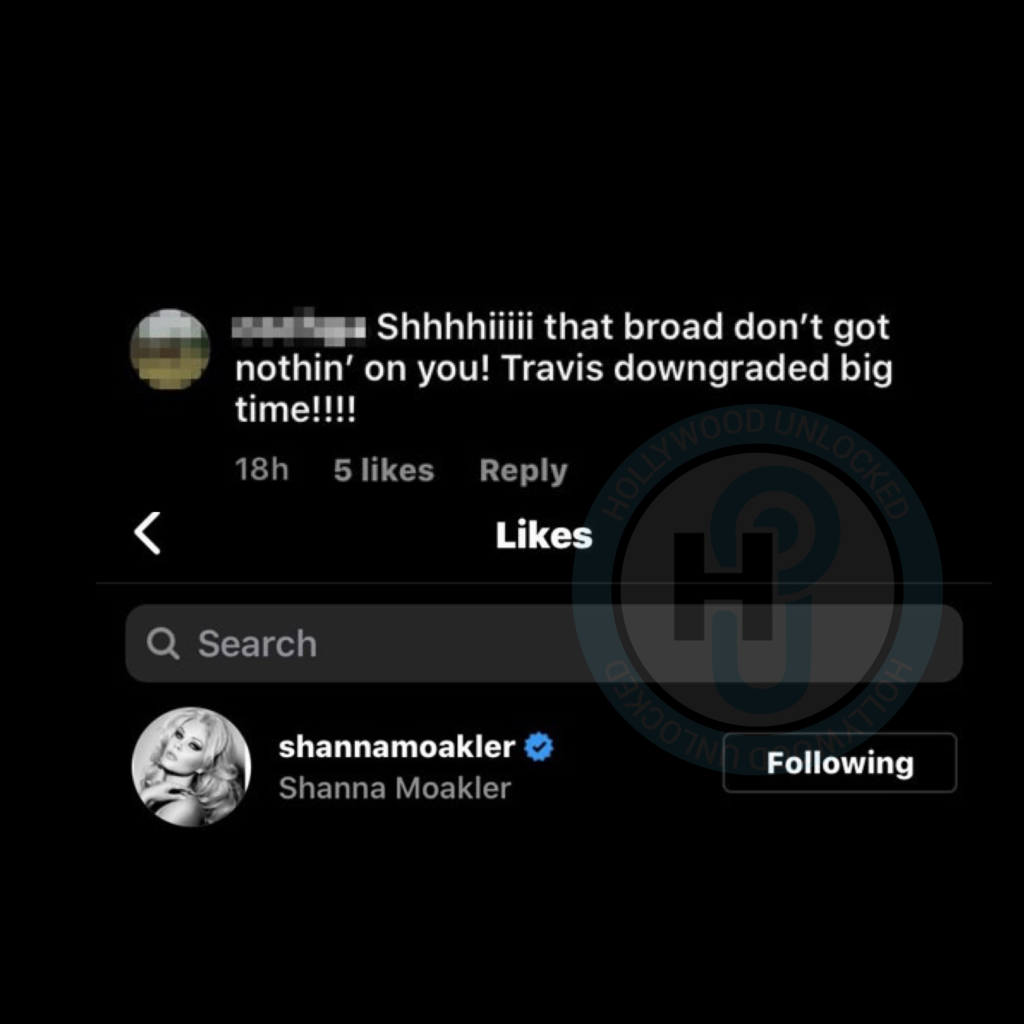Select the comment text about Travis downgrading
1024x1024 pixels.
pos(564,368)
